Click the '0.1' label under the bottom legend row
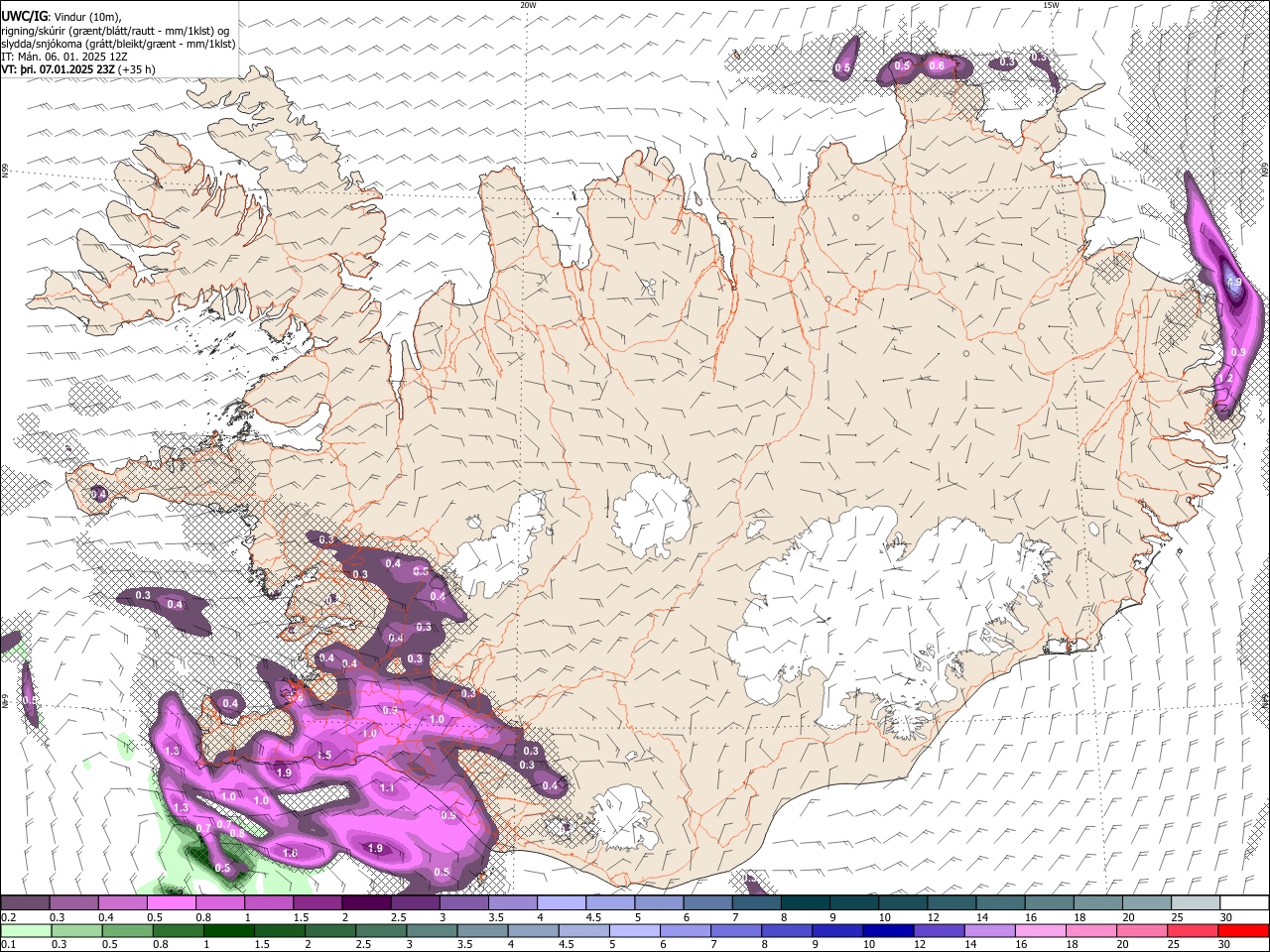 [8, 944]
